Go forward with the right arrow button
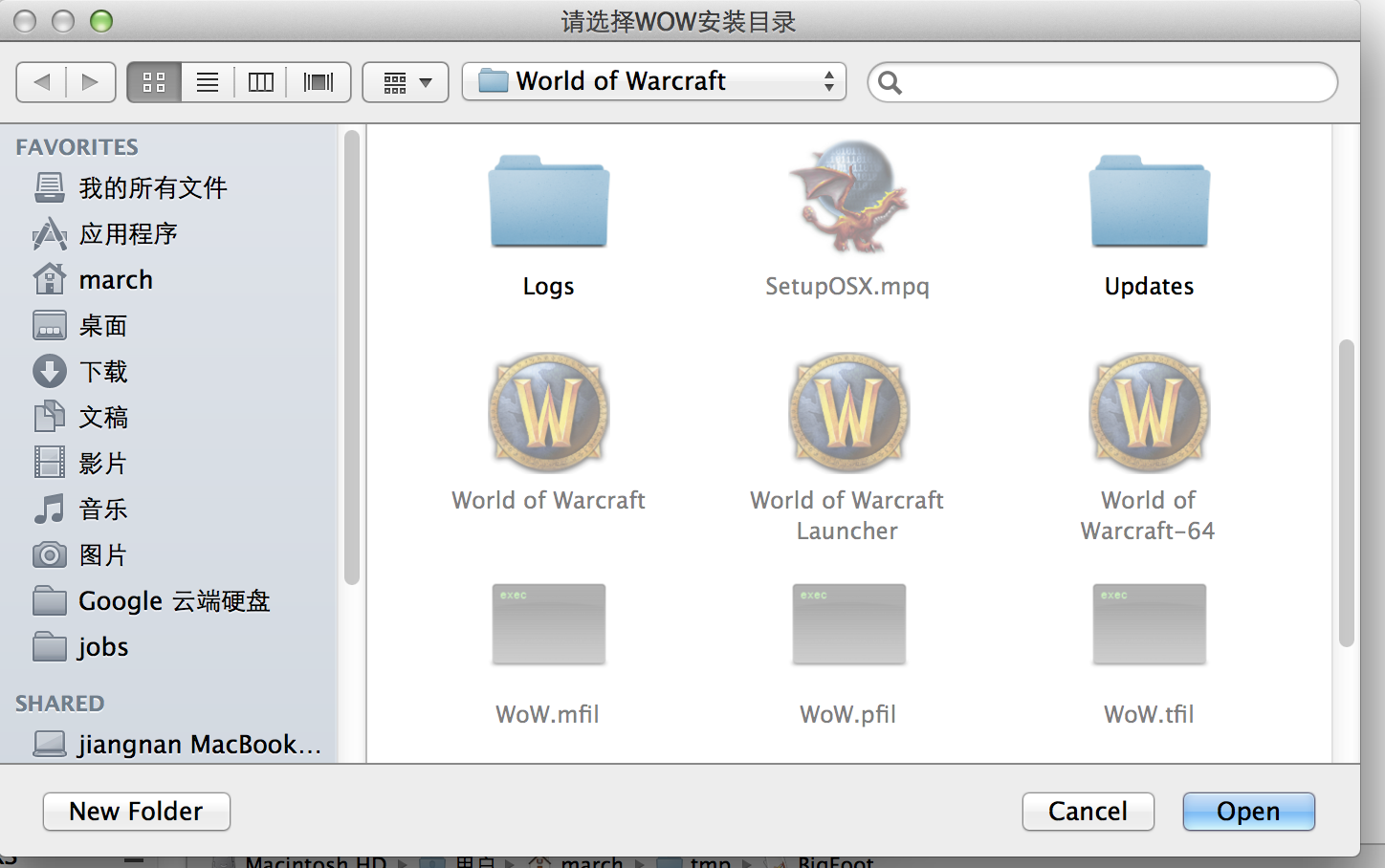Viewport: 1385px width, 868px height. click(x=91, y=82)
